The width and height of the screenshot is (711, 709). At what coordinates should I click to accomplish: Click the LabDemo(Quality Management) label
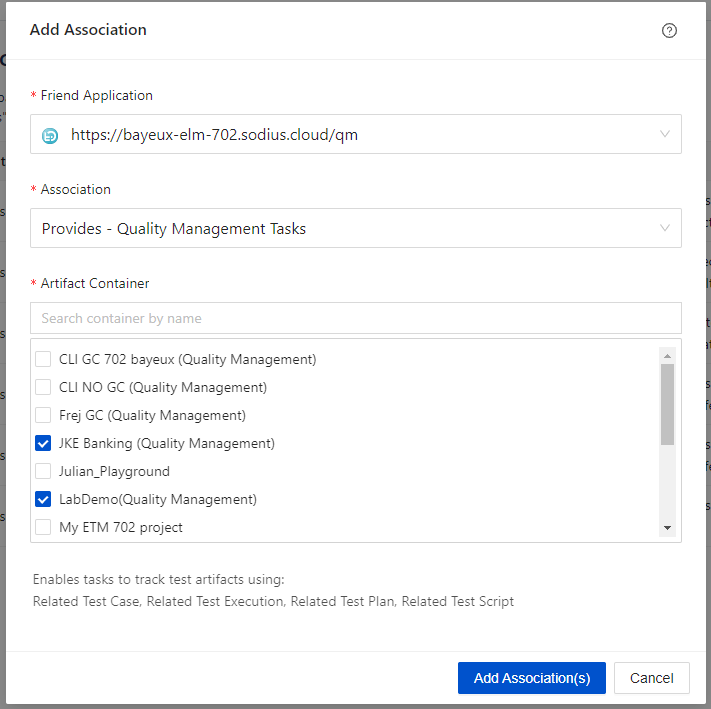[x=158, y=500]
